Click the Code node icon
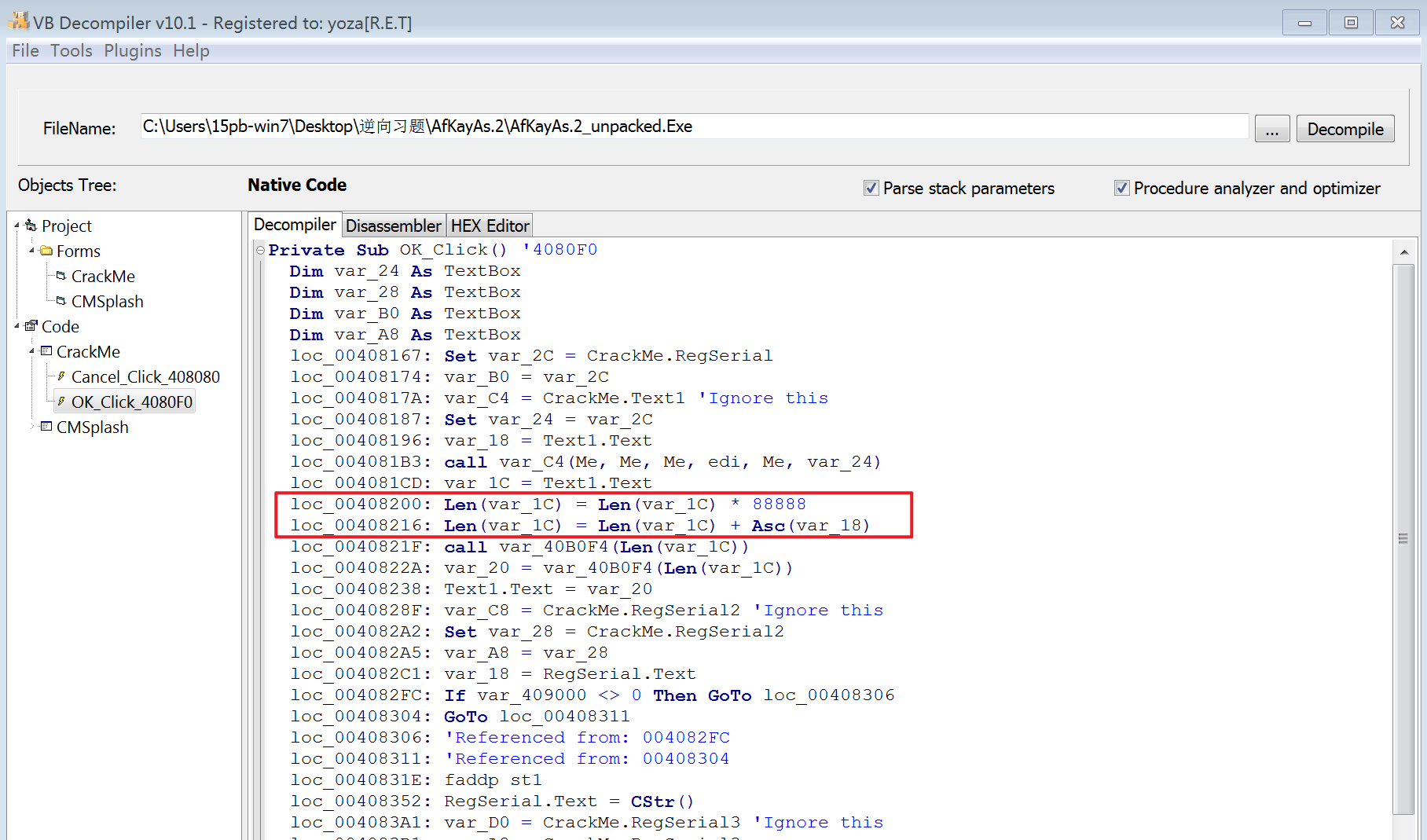The image size is (1427, 840). click(31, 326)
